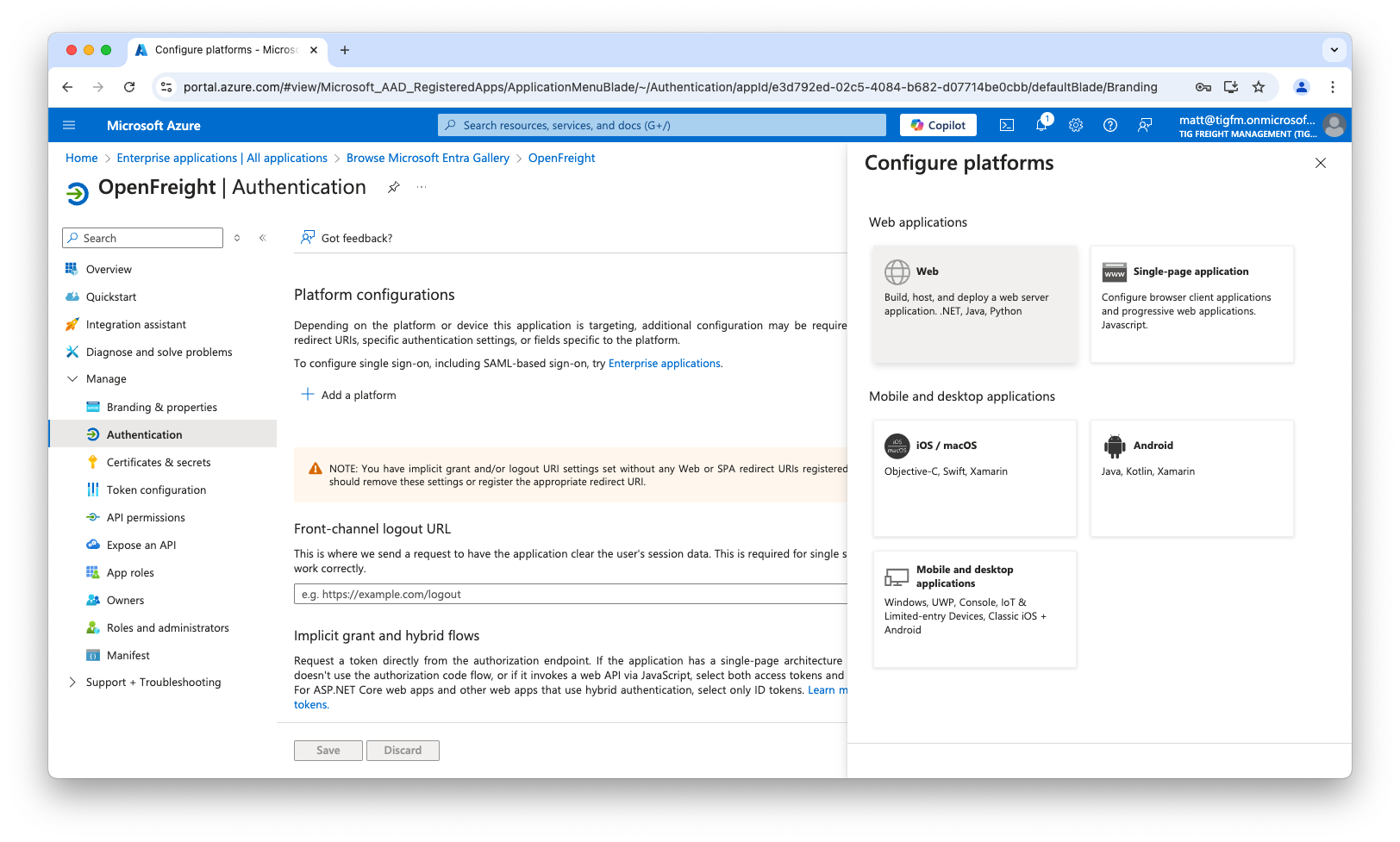Click the Save button
This screenshot has height=842, width=1400.
328,751
